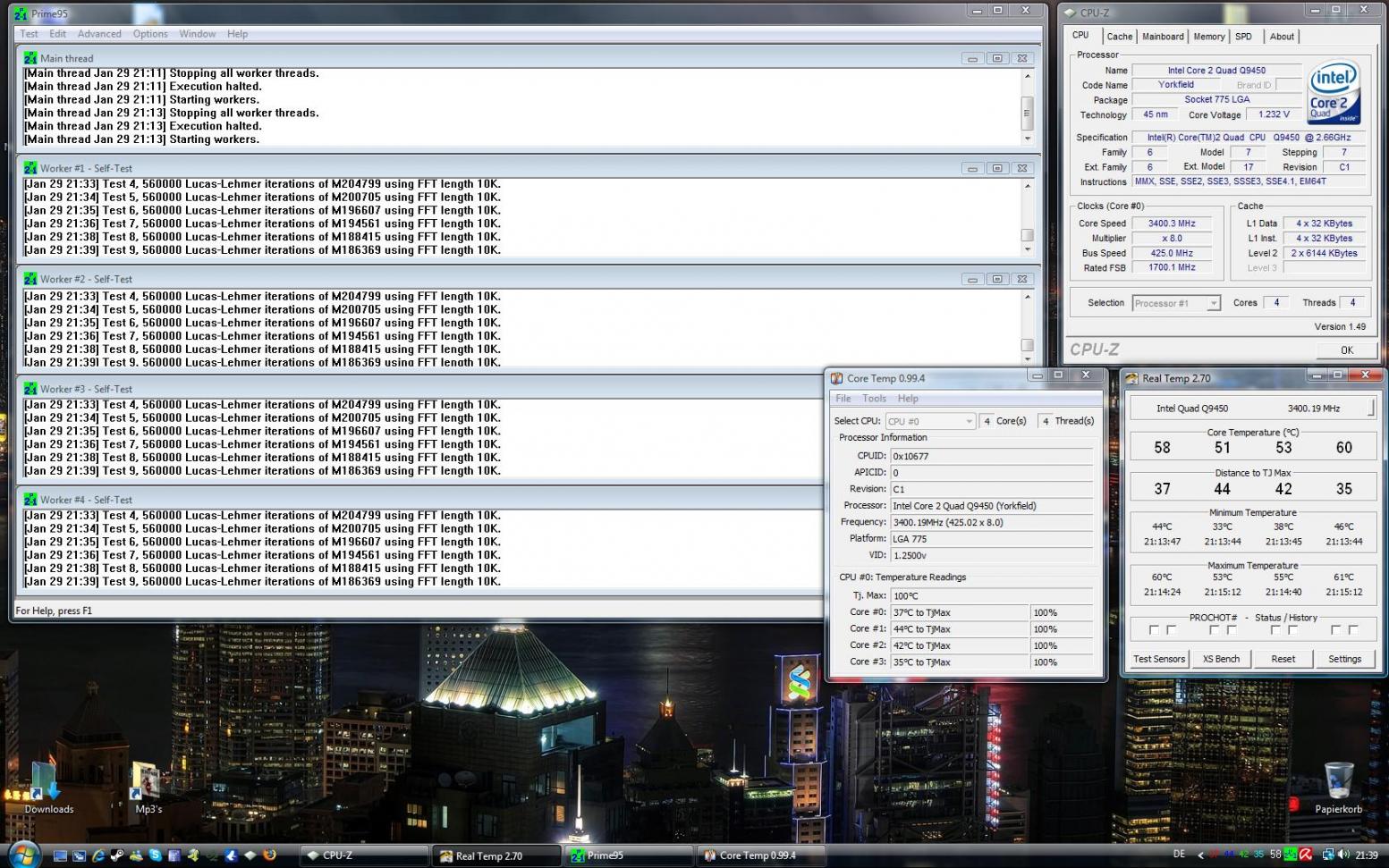Screen dimensions: 1389x868
Task: Toggle second PROCHOT# checkbox for core 3
Action: click(x=1353, y=630)
